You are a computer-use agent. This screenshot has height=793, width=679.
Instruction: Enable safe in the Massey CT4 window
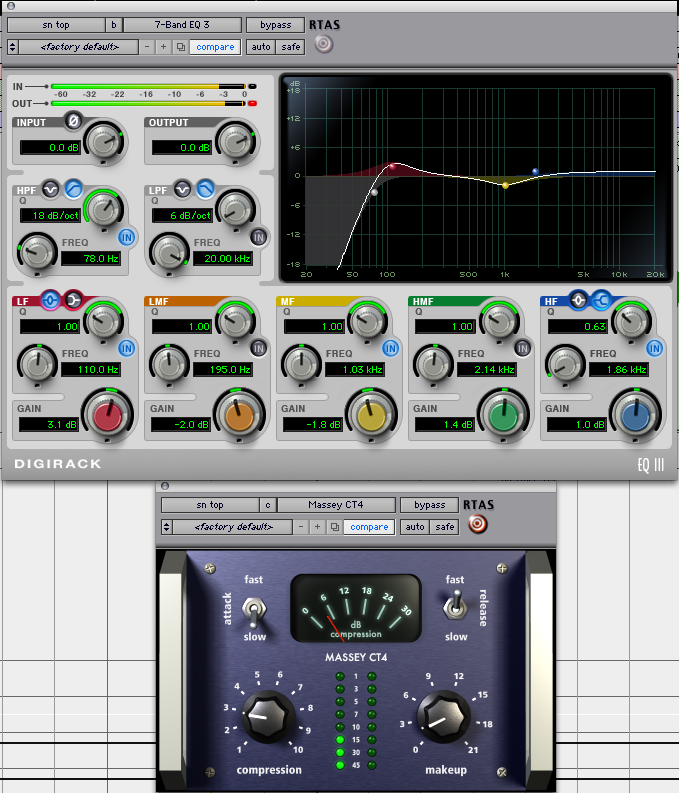click(x=445, y=527)
